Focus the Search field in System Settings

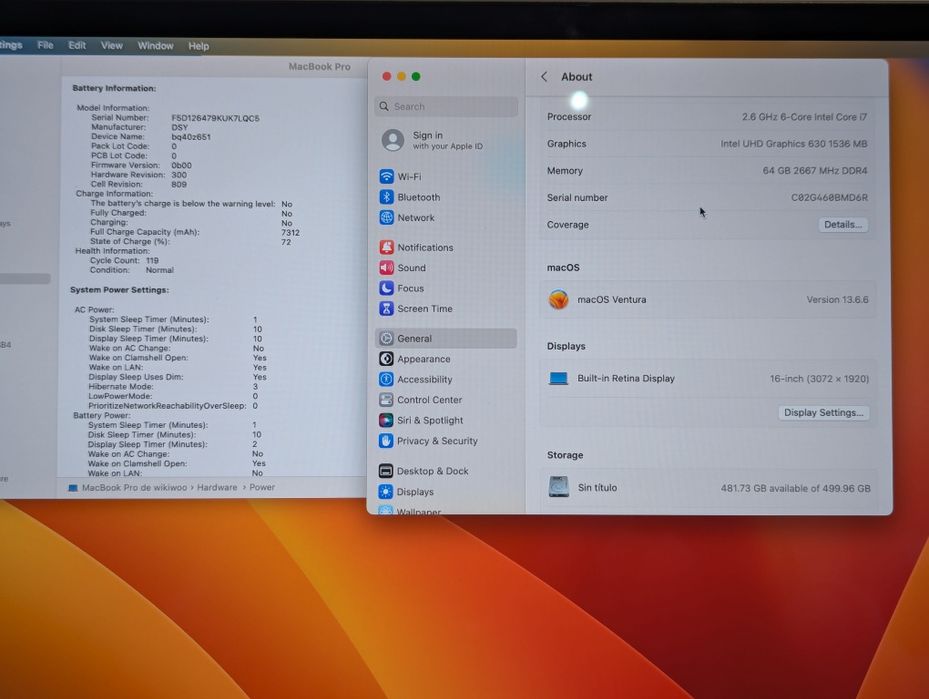pyautogui.click(x=446, y=107)
